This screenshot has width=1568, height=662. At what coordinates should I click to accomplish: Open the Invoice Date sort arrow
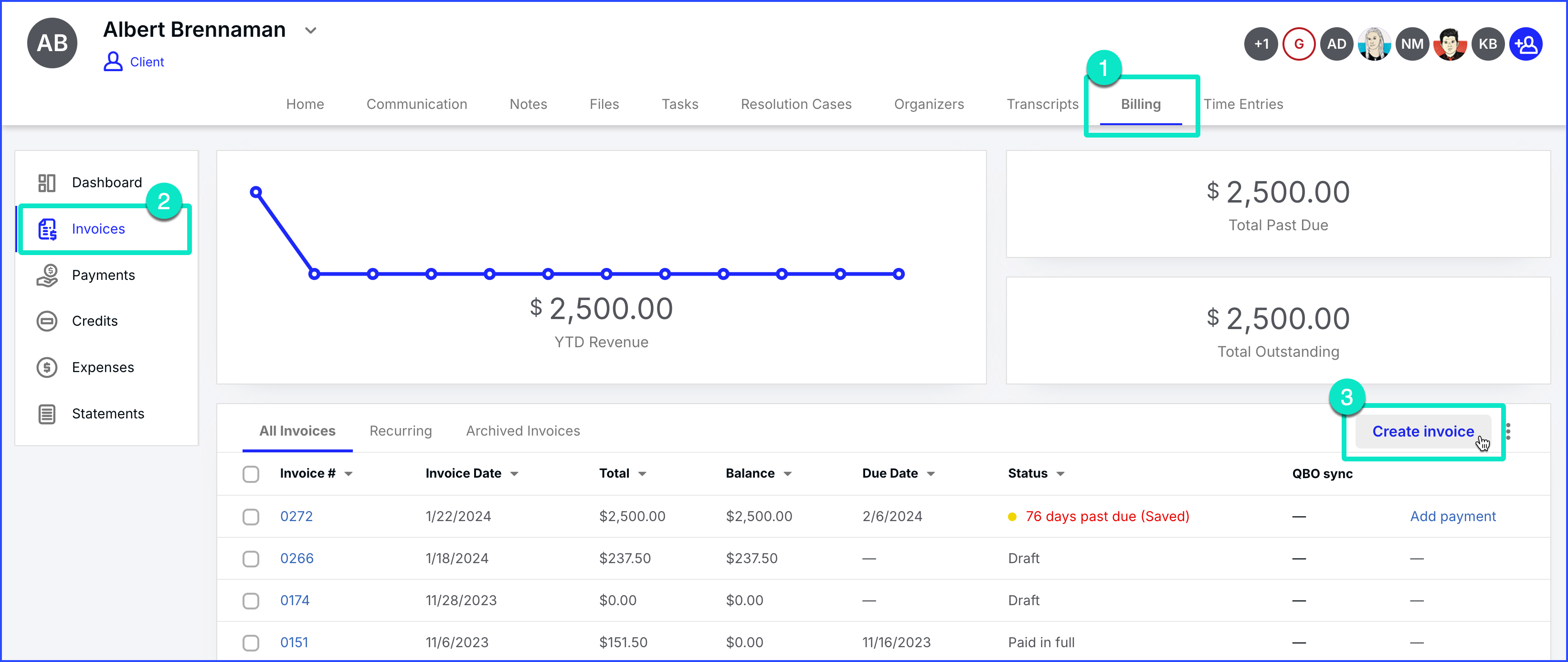tap(514, 474)
